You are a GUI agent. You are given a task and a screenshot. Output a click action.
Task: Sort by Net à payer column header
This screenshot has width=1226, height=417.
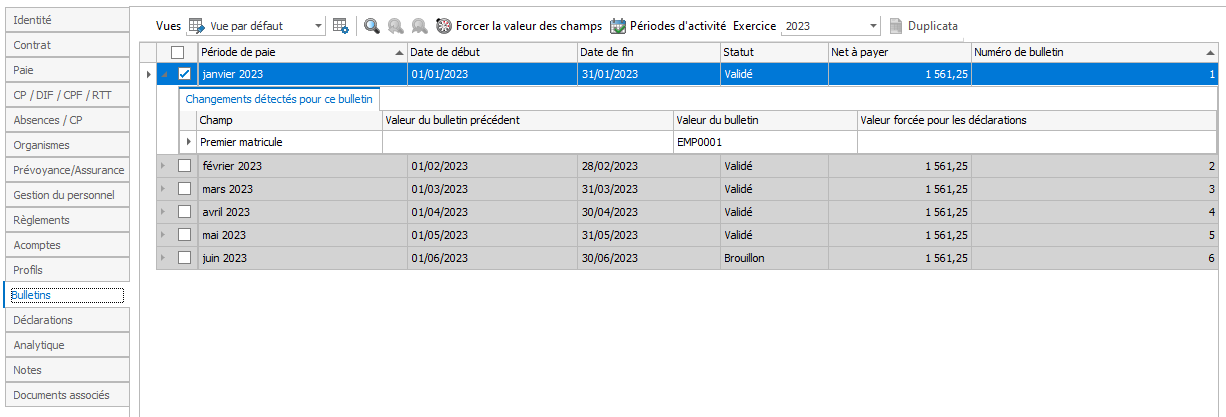tap(898, 52)
